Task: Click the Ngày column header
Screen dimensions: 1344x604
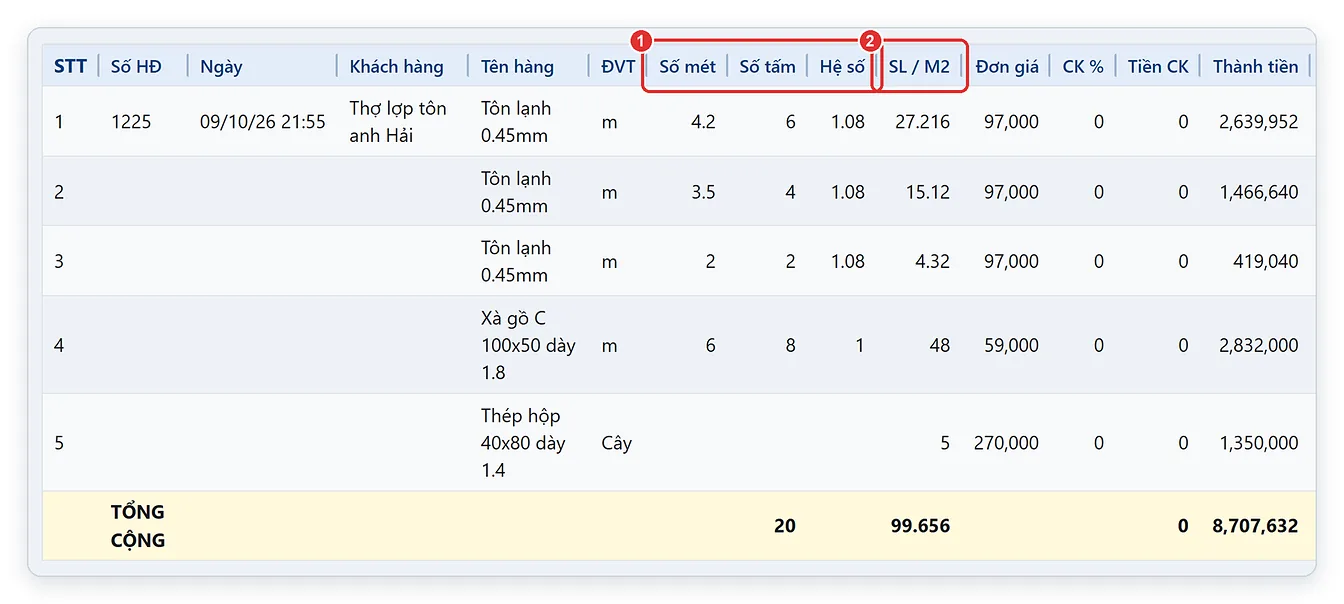Action: 221,67
